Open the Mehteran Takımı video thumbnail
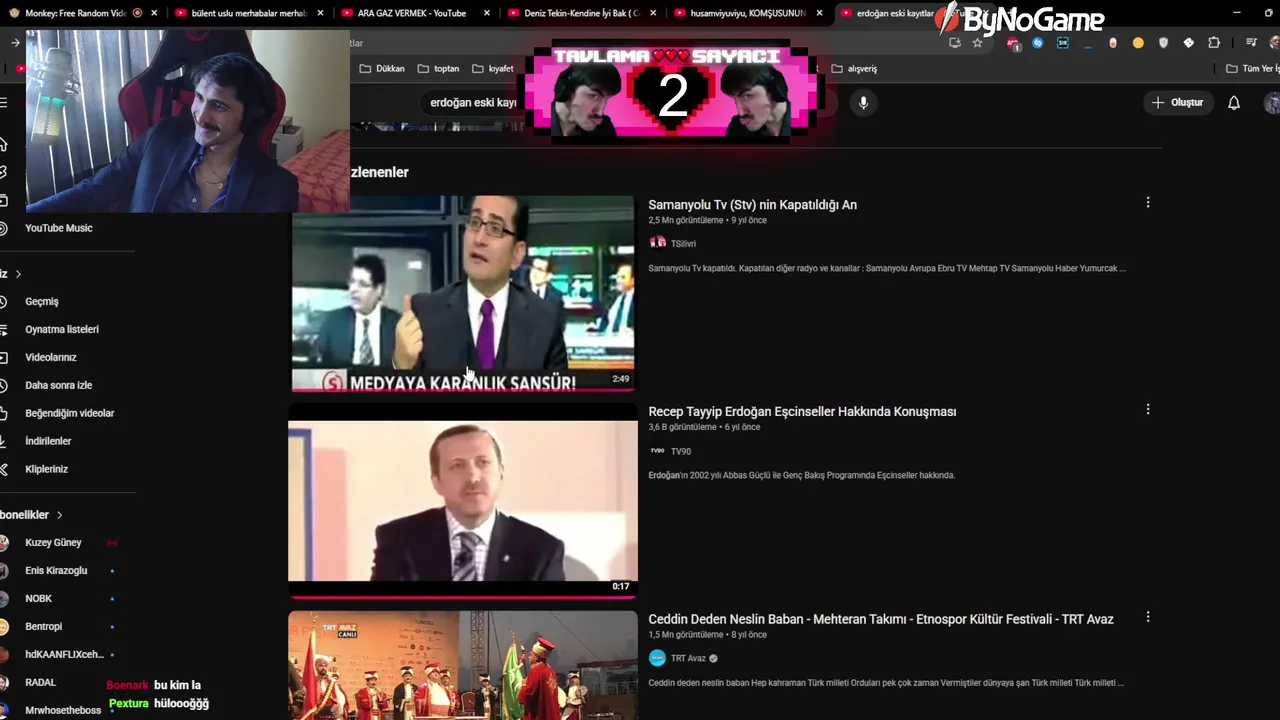 [x=462, y=665]
